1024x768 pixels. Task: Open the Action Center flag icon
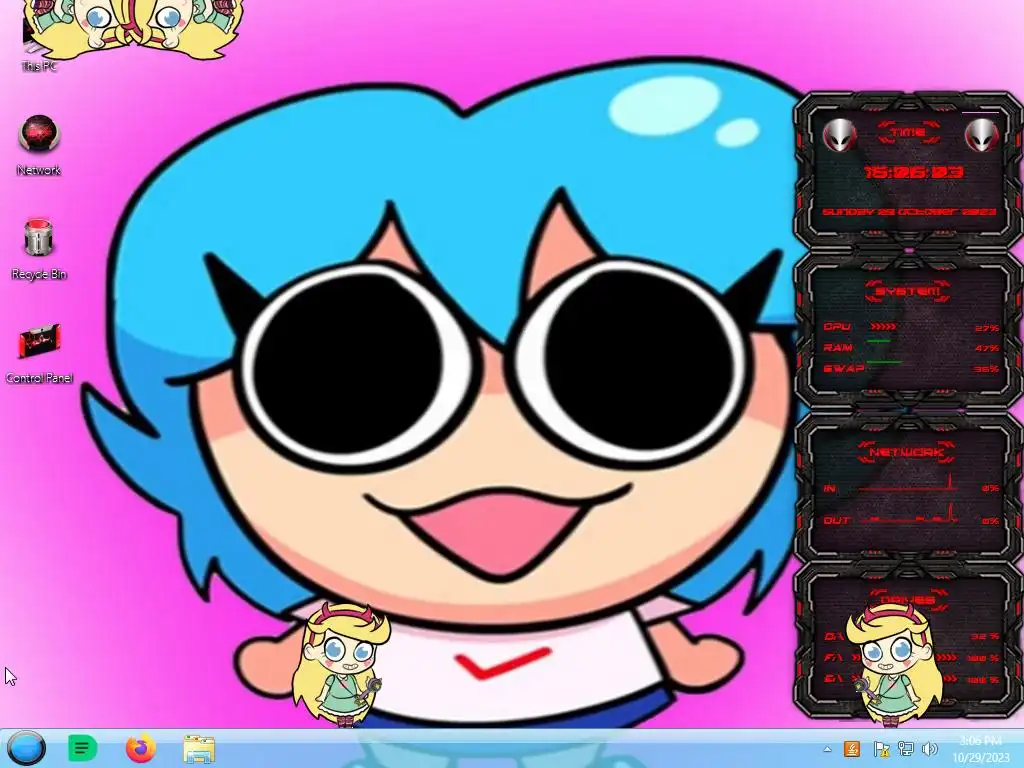(x=881, y=749)
